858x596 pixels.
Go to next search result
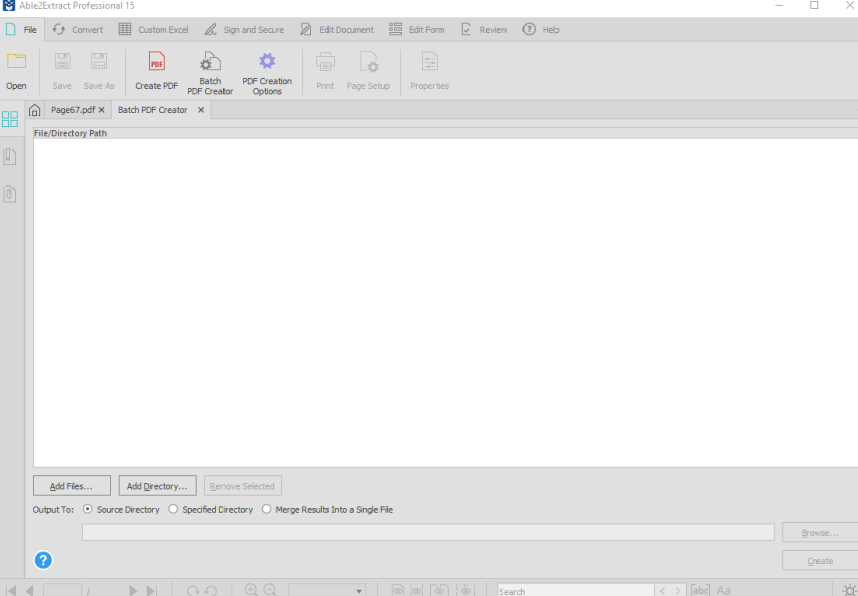[x=678, y=591]
